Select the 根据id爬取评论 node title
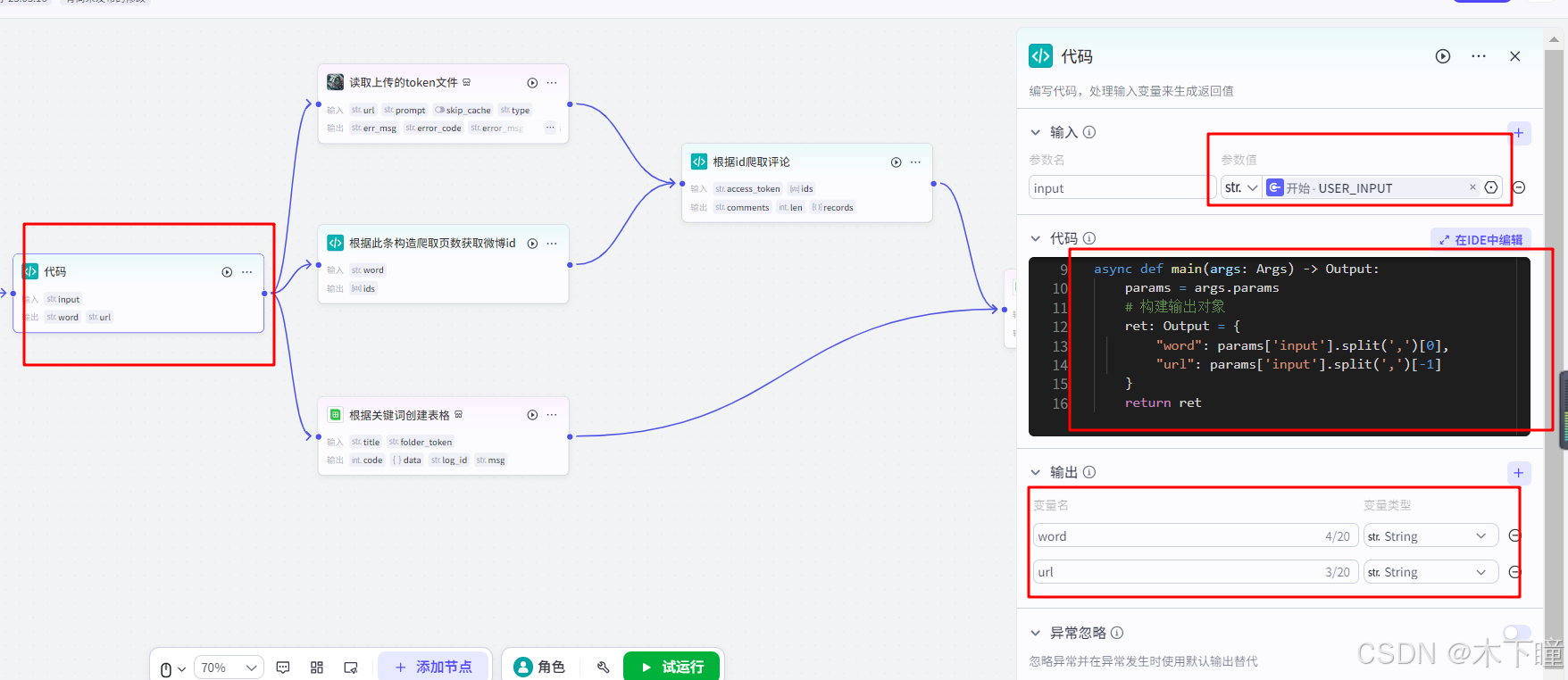 [x=751, y=162]
